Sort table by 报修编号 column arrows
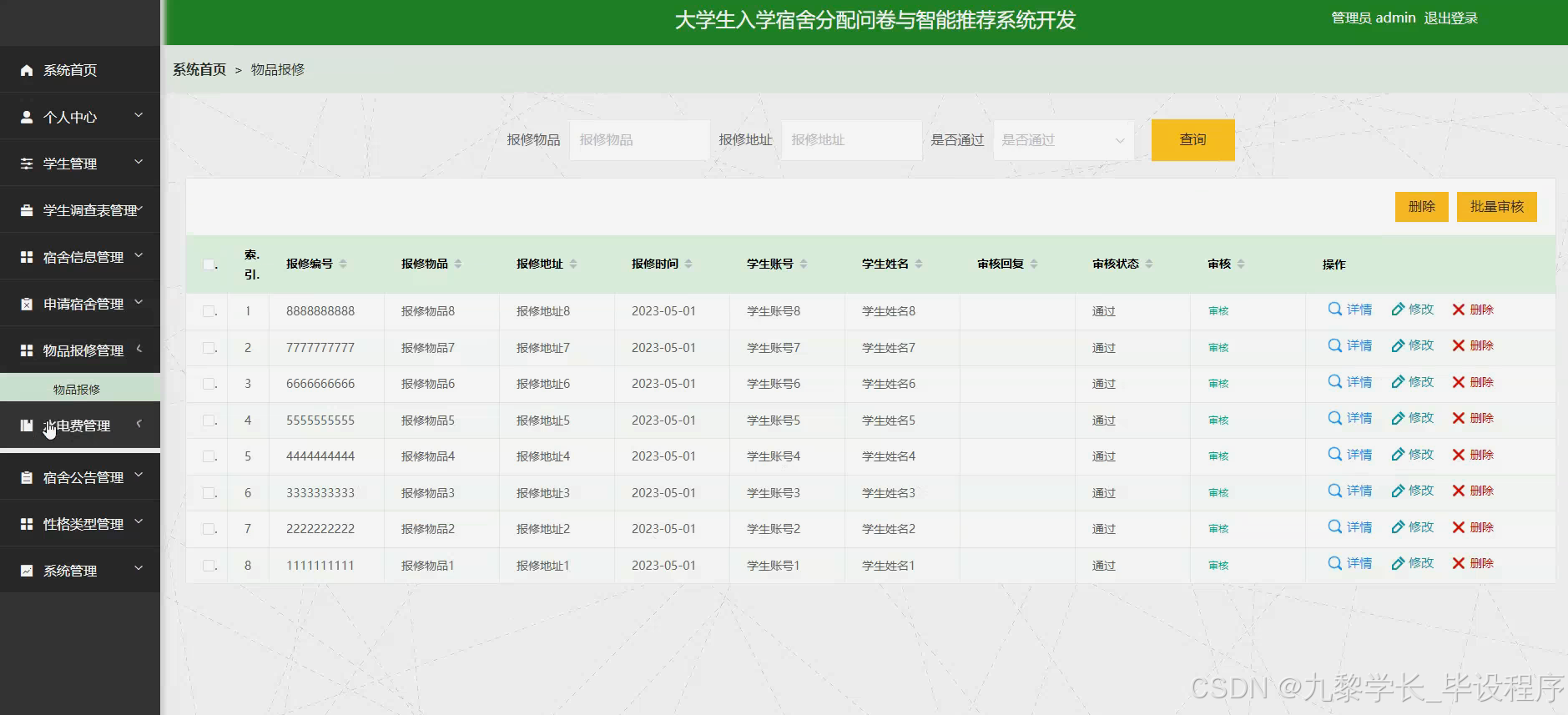The image size is (1568, 715). 343,264
